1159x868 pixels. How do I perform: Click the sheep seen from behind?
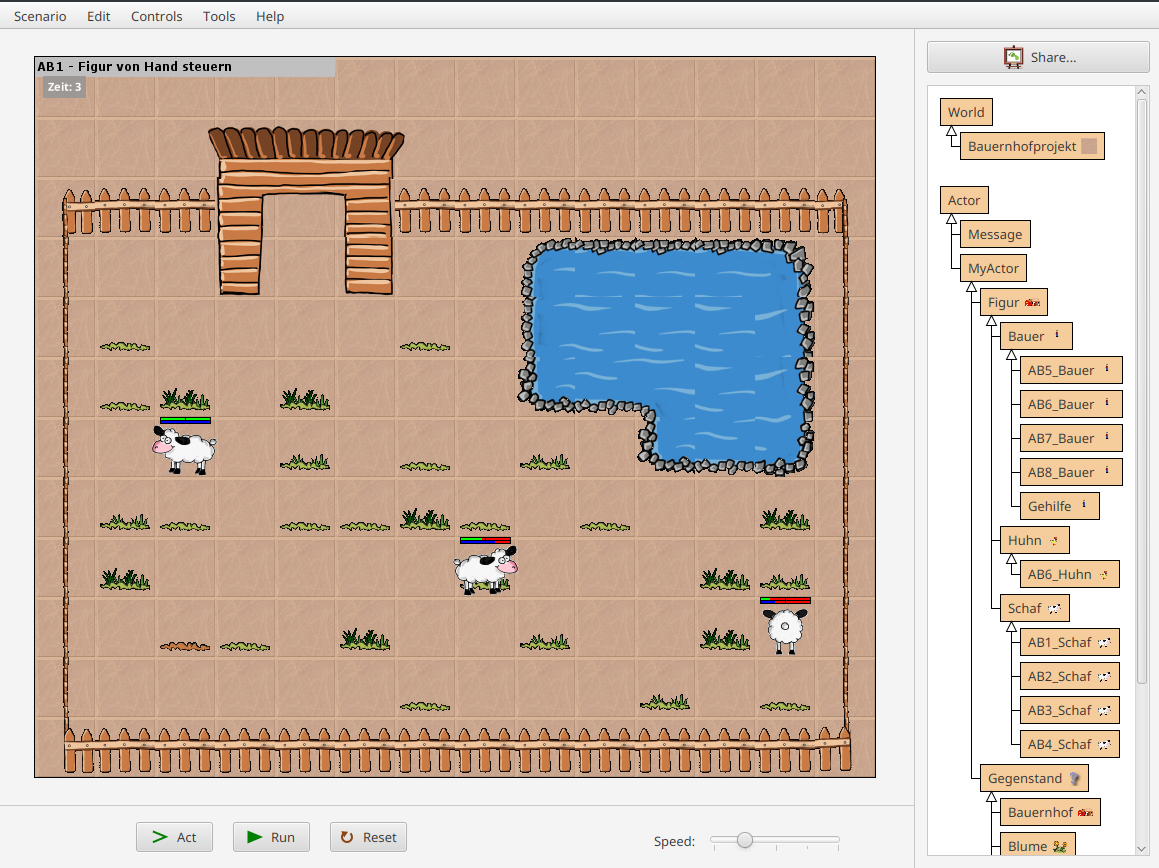[785, 631]
